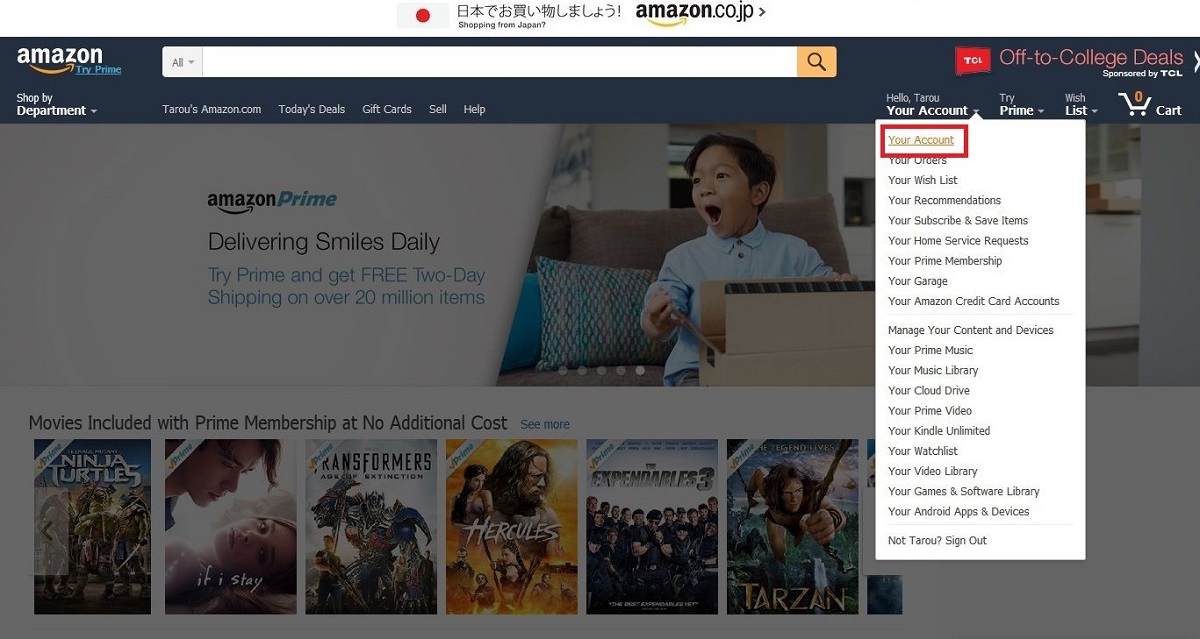Open the Tarzan movie poster
The image size is (1200, 639).
pyautogui.click(x=792, y=527)
